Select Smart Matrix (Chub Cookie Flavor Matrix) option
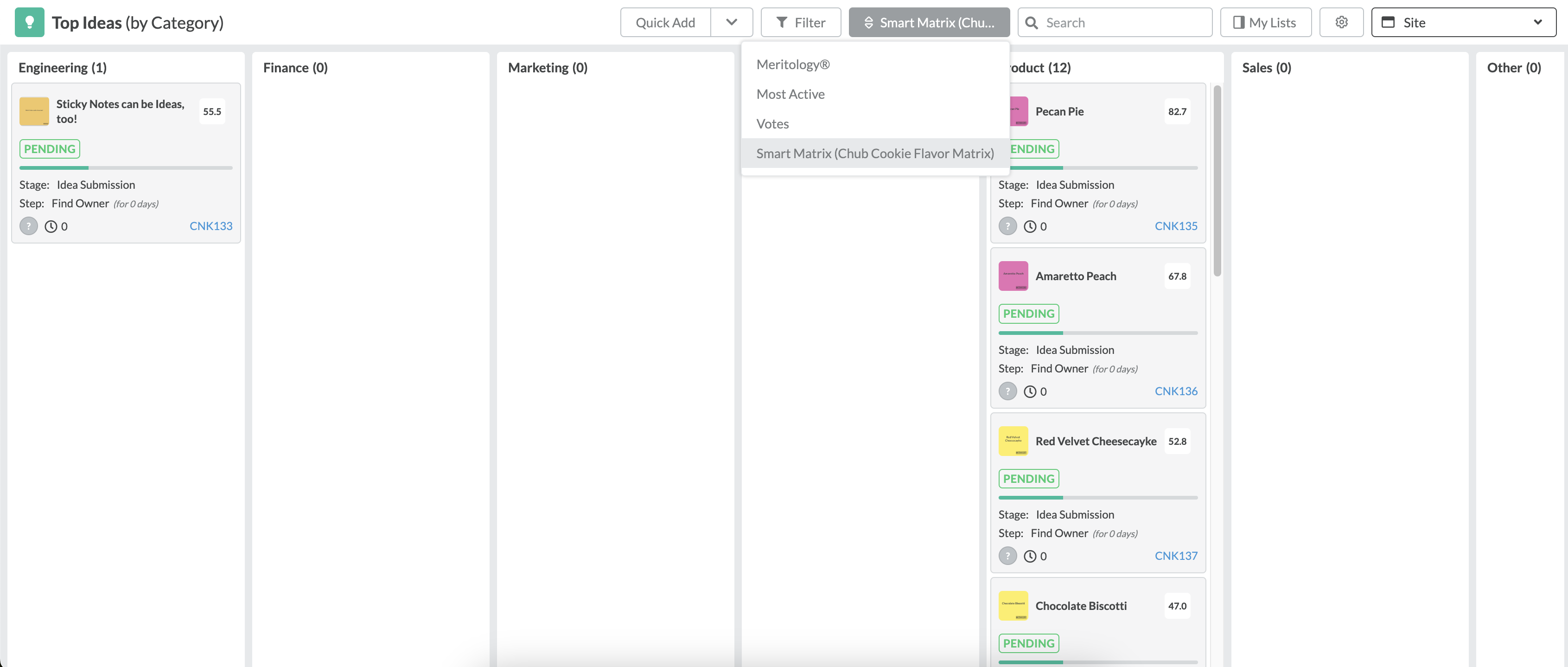The height and width of the screenshot is (667, 1568). tap(875, 154)
